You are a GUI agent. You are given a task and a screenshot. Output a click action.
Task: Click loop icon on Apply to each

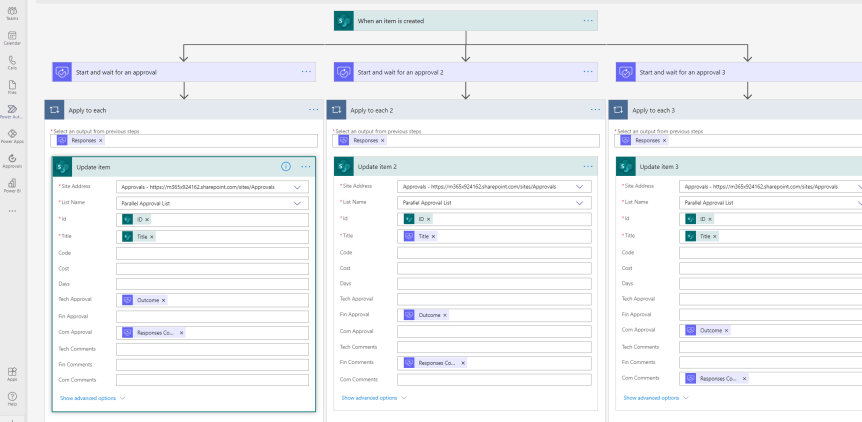(x=54, y=110)
